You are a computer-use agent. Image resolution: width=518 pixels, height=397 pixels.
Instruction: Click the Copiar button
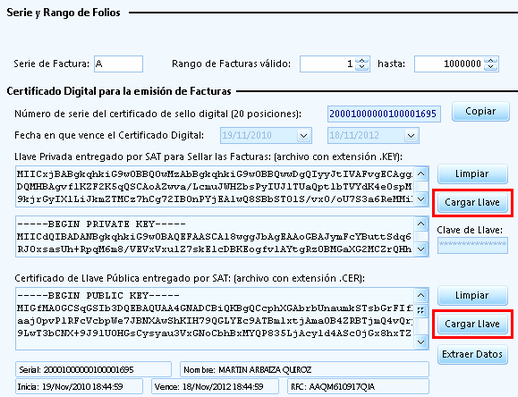click(x=480, y=112)
